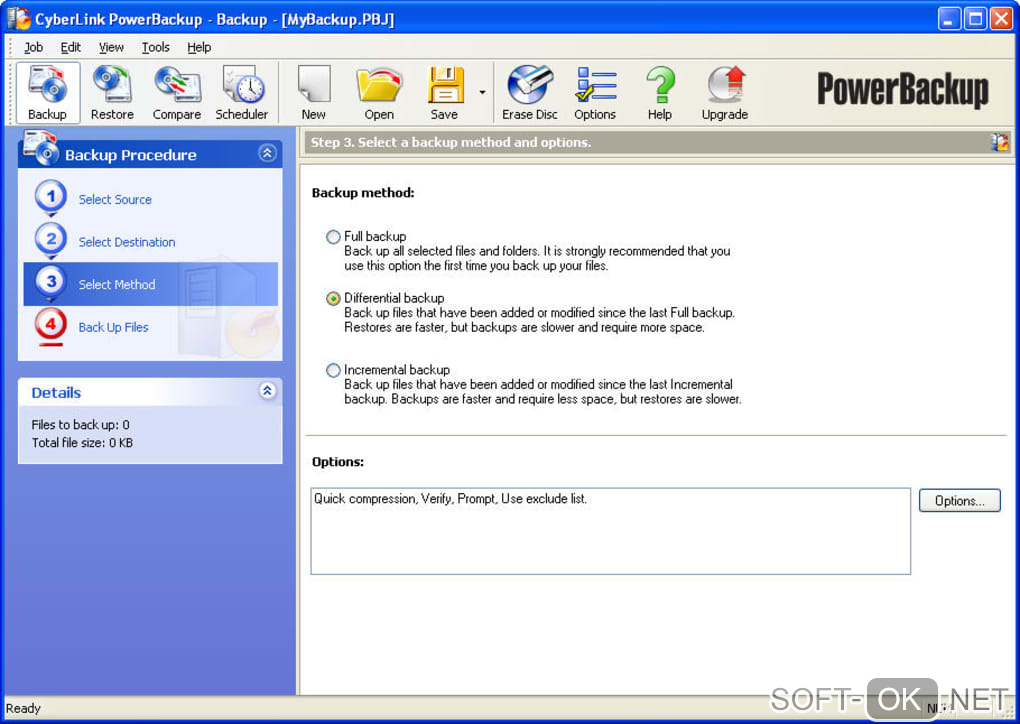Open the Scheduler
This screenshot has width=1020, height=724.
[x=242, y=93]
